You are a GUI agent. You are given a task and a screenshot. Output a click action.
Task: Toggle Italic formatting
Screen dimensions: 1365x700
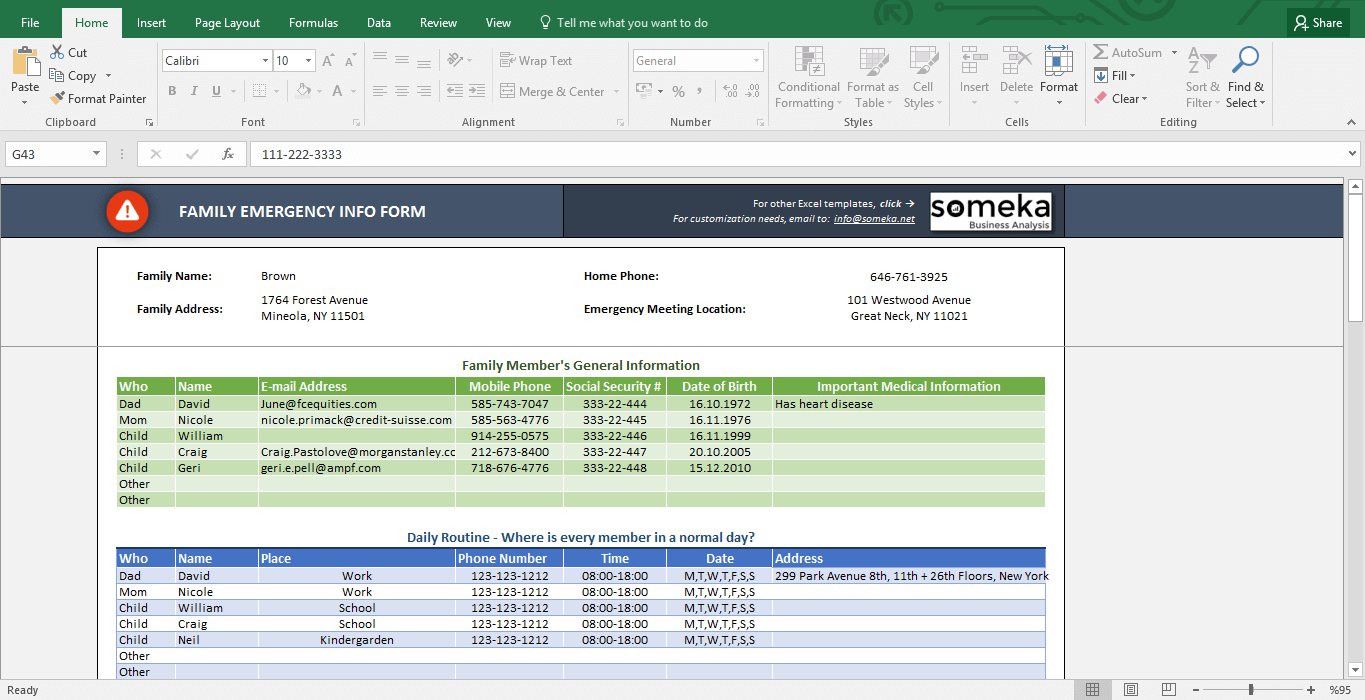[194, 92]
